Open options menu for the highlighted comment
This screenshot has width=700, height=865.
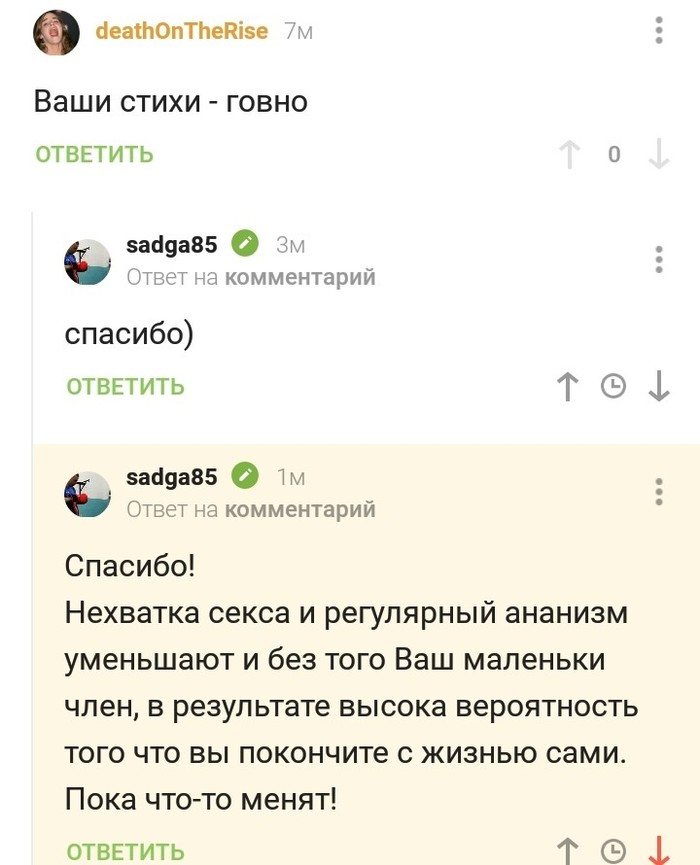point(658,494)
